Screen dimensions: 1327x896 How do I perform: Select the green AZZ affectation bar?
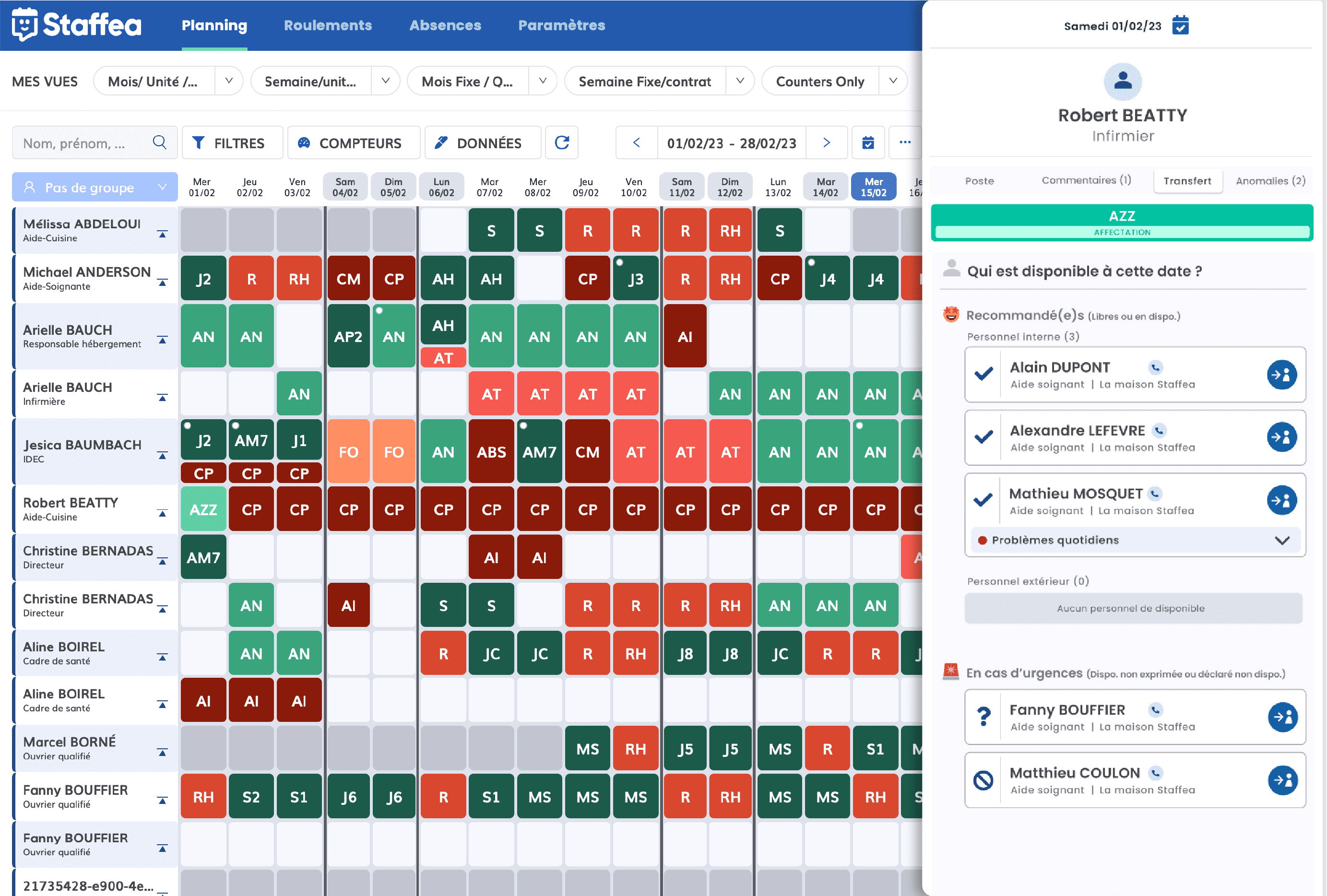pyautogui.click(x=1122, y=222)
